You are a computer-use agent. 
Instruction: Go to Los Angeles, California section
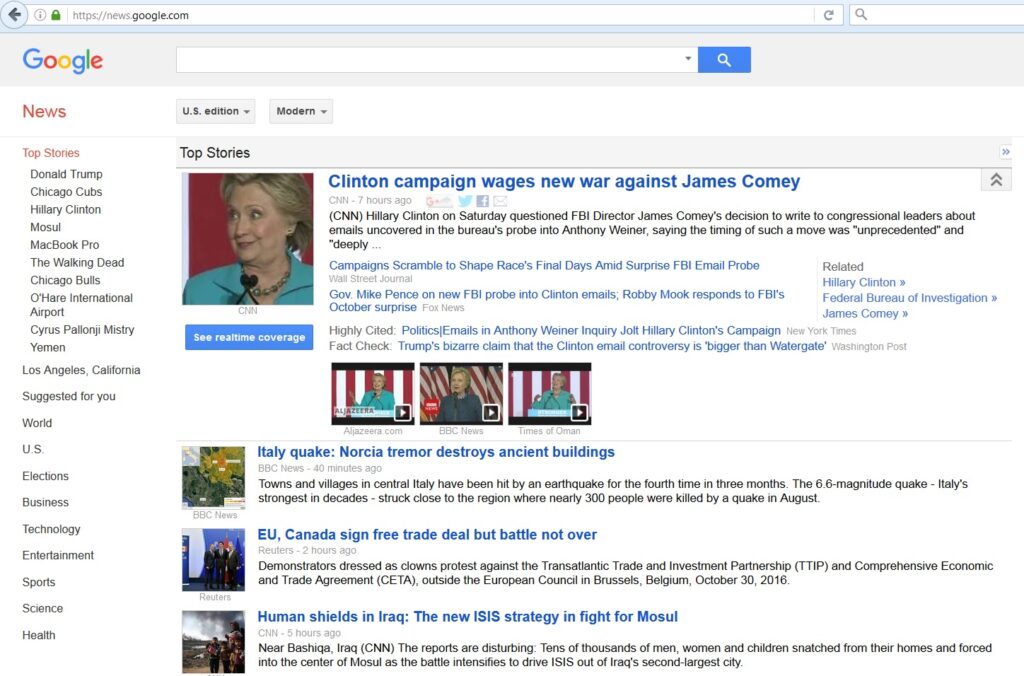point(81,370)
